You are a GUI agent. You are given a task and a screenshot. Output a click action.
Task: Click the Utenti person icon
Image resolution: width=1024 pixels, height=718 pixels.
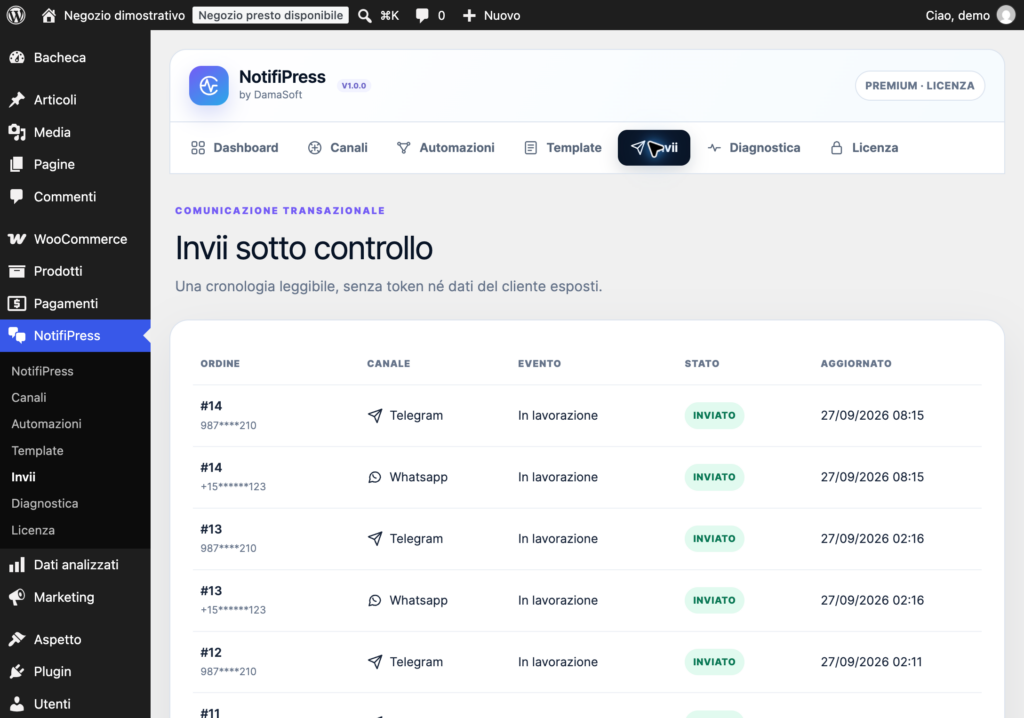pos(17,704)
